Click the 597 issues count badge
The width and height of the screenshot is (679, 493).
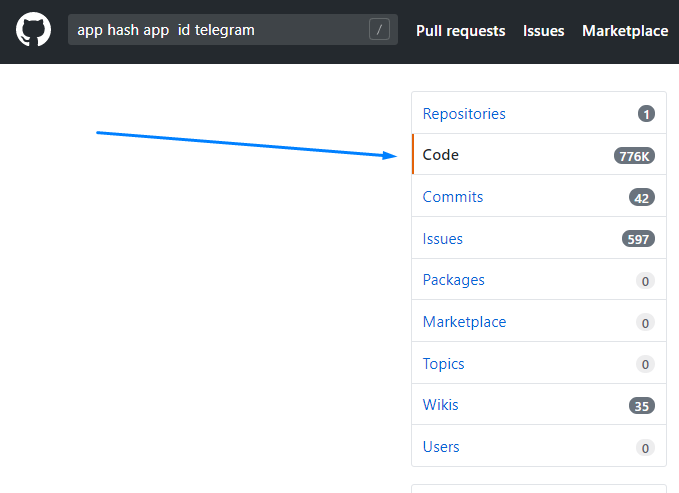[638, 239]
